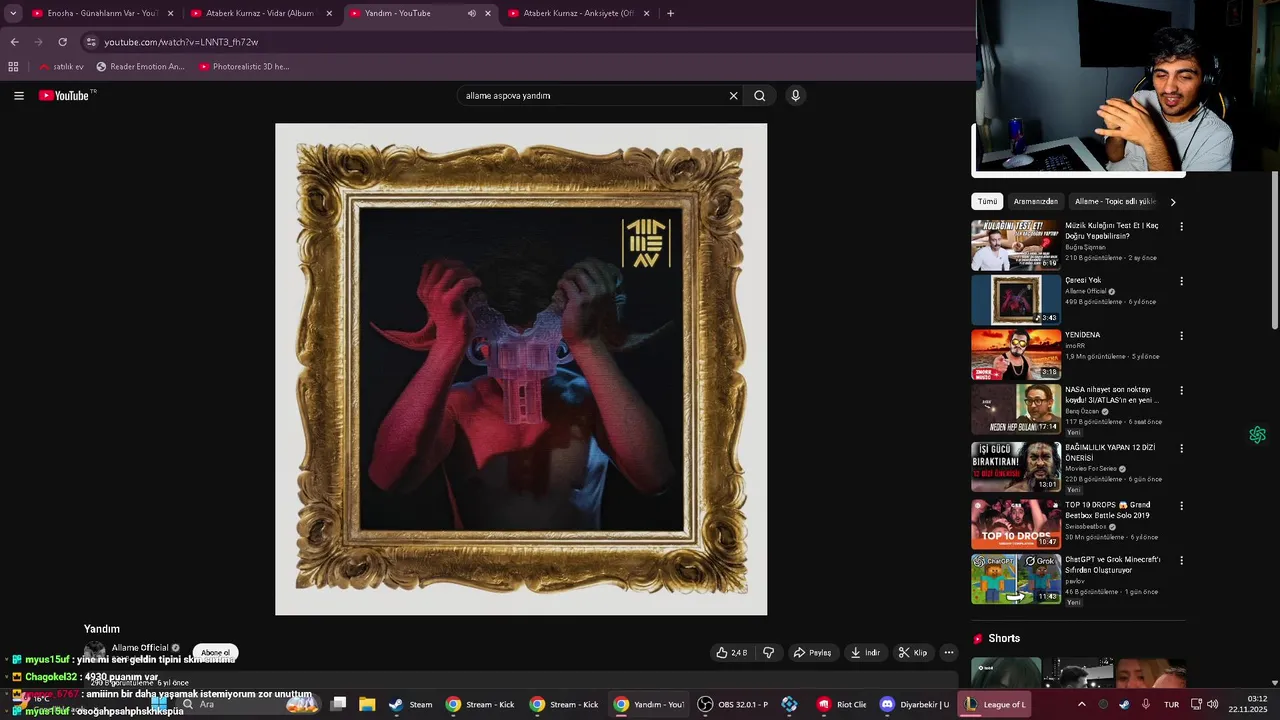Open Discord Diyarbekir window in the taskbar

(913, 704)
